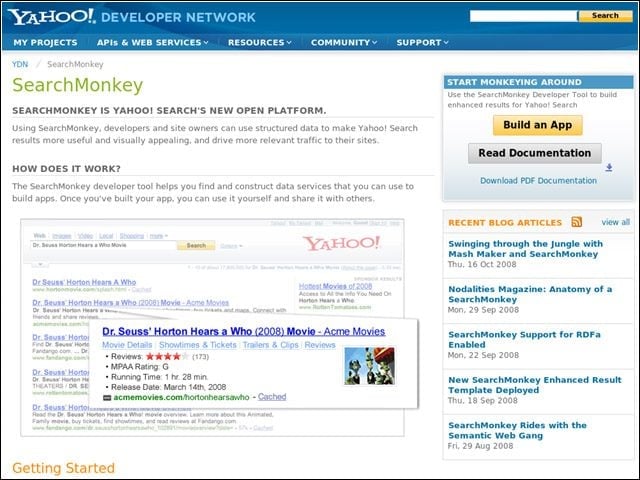Open the Horton movie poster thumbnail
The width and height of the screenshot is (640, 480).
tap(369, 366)
